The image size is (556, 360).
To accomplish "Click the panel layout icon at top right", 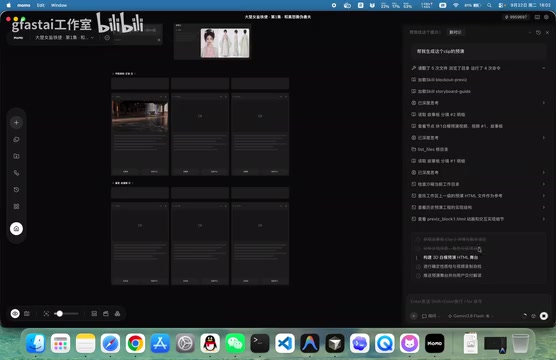I will pyautogui.click(x=537, y=17).
